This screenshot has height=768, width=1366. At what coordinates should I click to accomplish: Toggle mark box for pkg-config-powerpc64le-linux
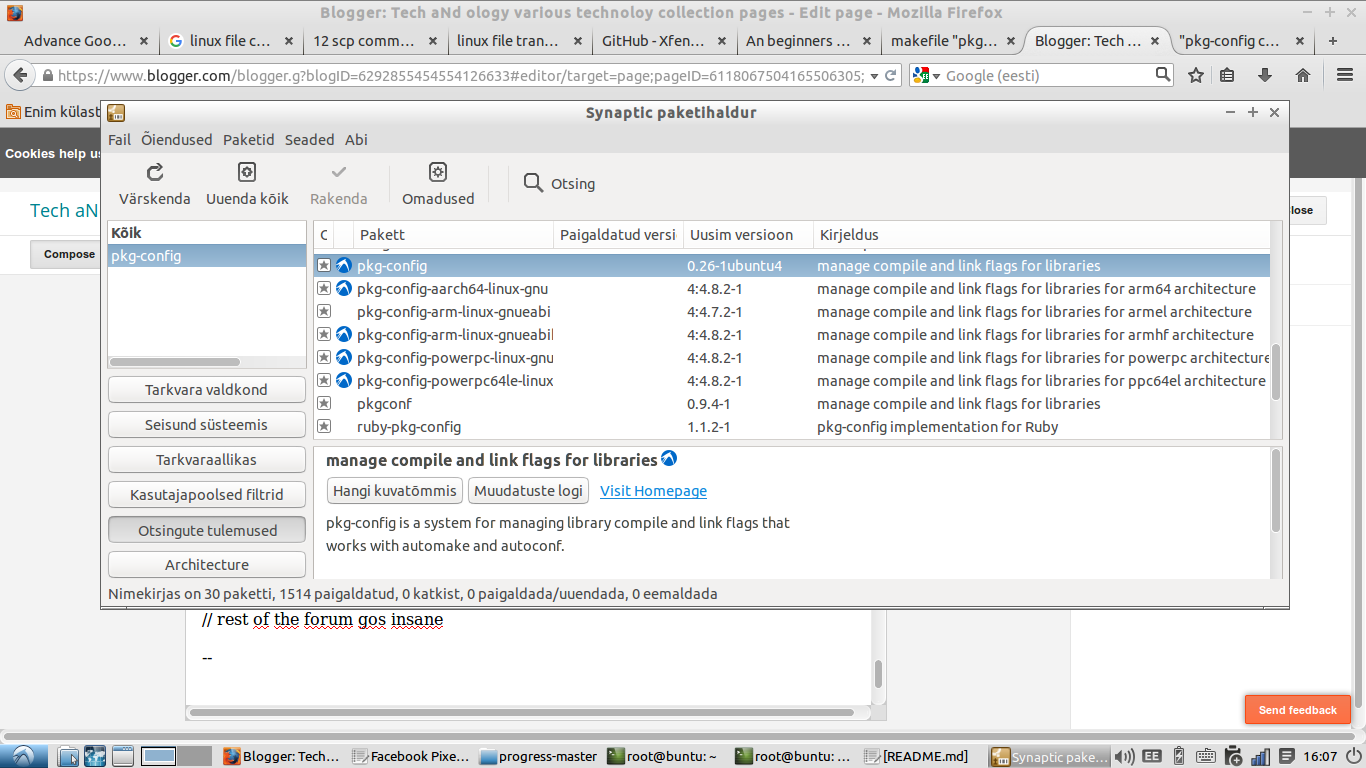pos(324,380)
